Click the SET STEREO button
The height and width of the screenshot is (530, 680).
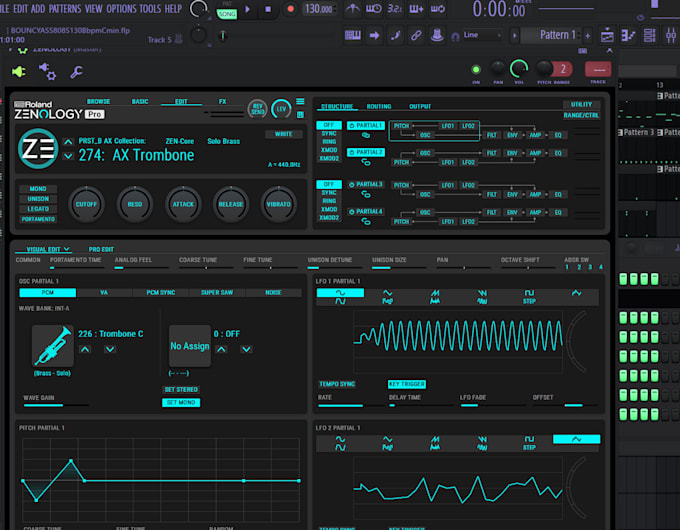[x=181, y=389]
